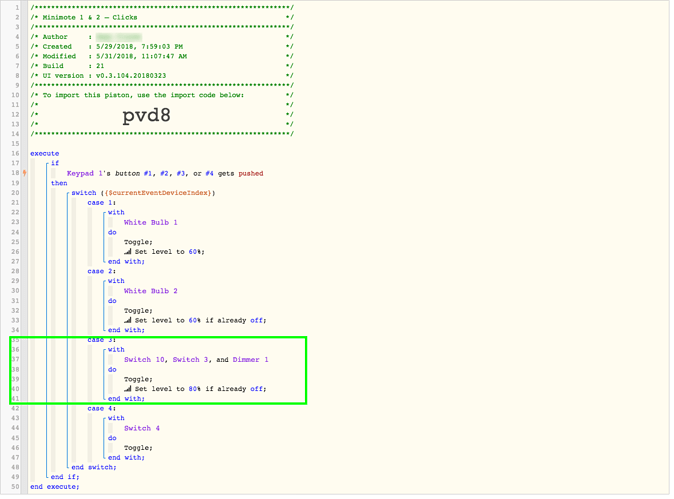The height and width of the screenshot is (499, 674).
Task: Click 'end if;' on line 49
Action: point(65,478)
